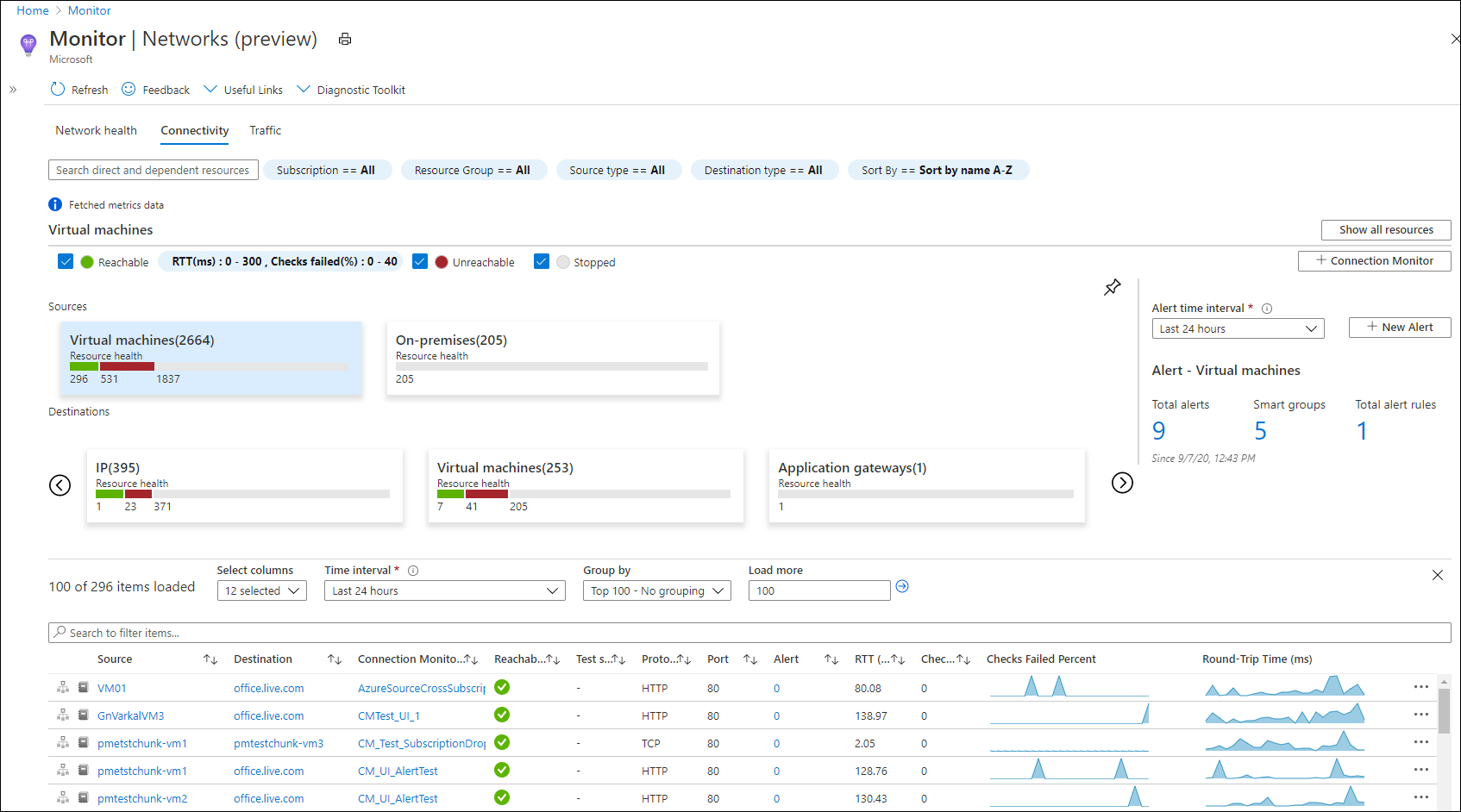Open the Select columns dropdown

[261, 590]
